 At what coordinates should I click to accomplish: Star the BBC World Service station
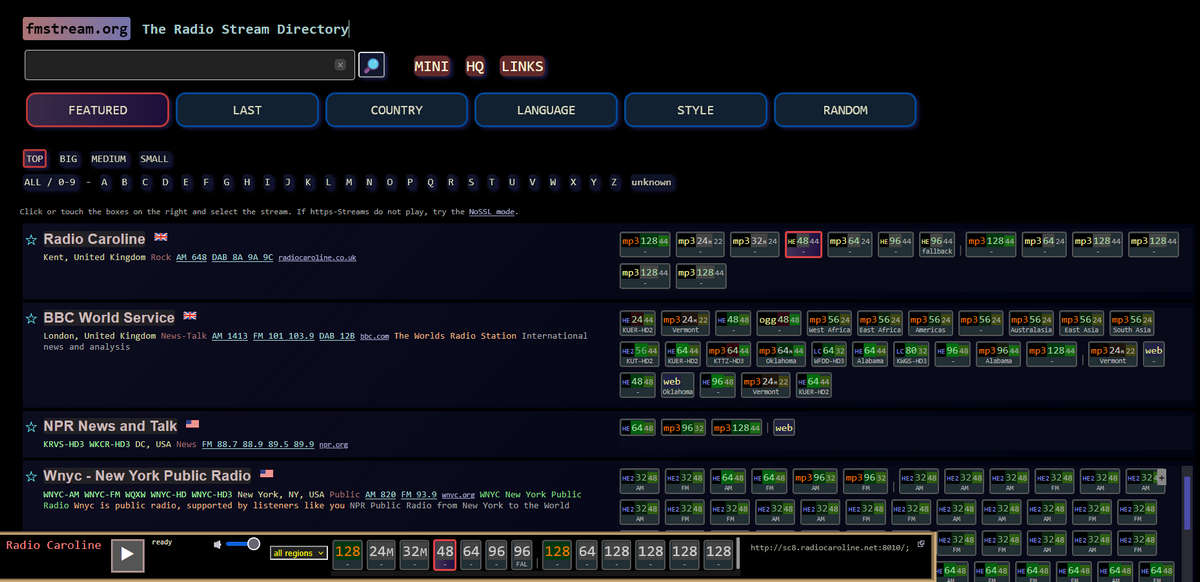tap(31, 318)
